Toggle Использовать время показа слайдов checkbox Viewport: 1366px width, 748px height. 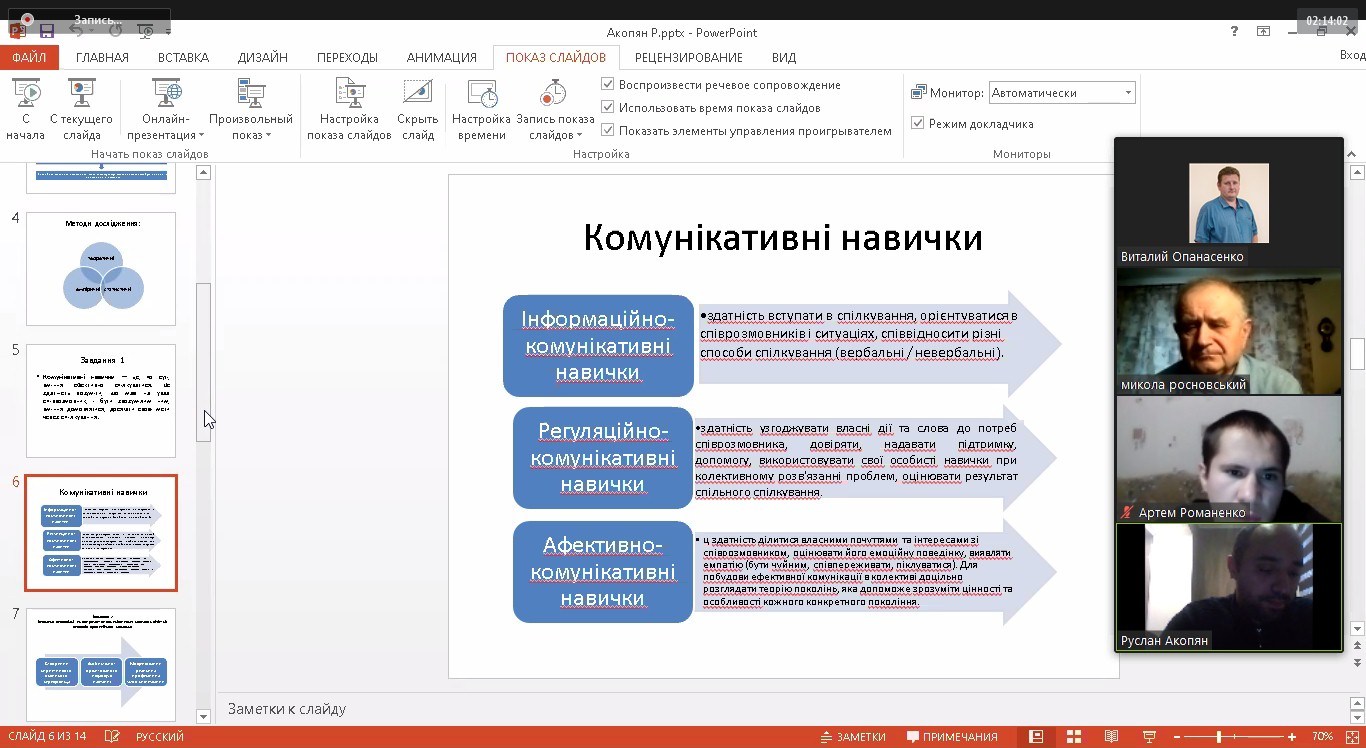pyautogui.click(x=608, y=107)
